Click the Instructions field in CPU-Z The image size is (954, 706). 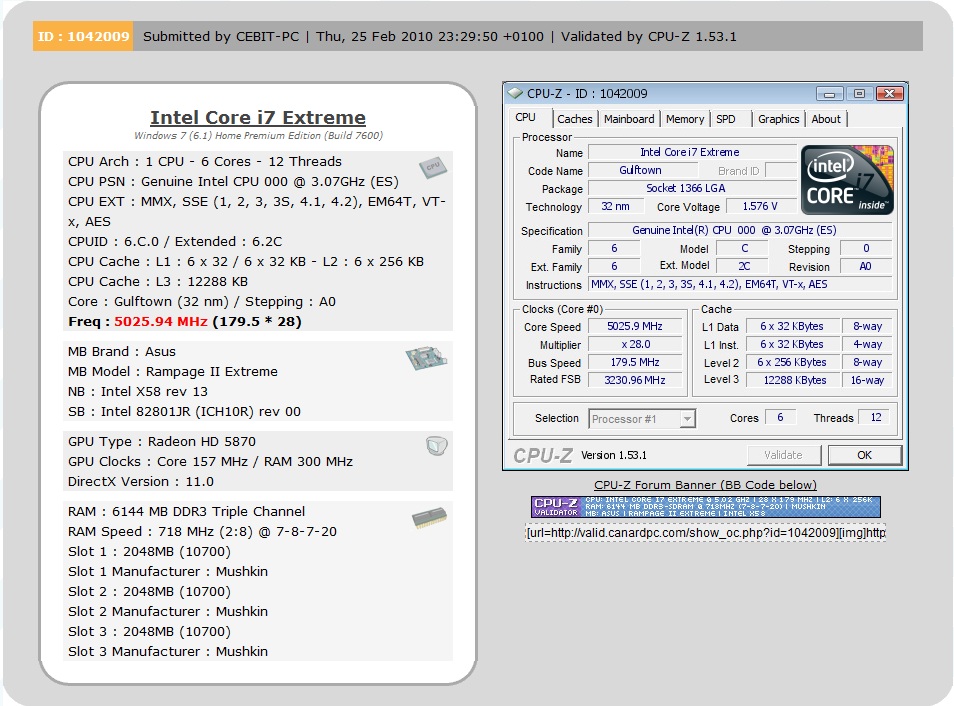pyautogui.click(x=740, y=284)
